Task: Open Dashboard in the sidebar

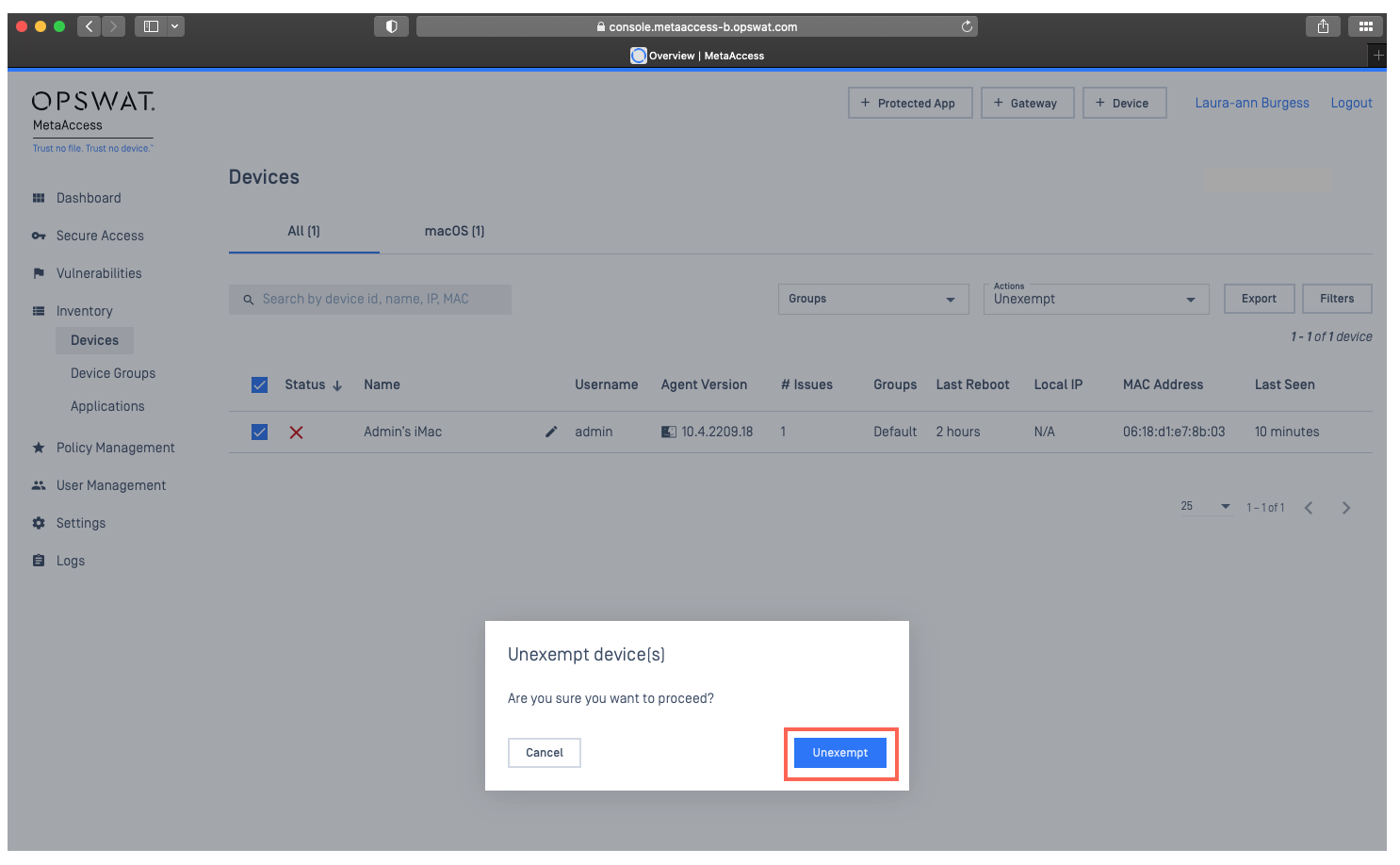Action: [89, 198]
